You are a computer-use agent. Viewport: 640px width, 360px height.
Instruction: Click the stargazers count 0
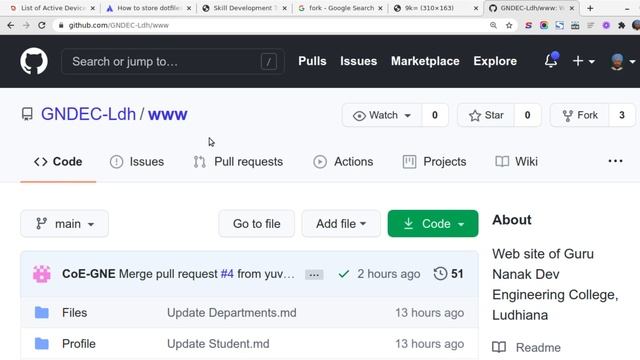click(x=527, y=115)
